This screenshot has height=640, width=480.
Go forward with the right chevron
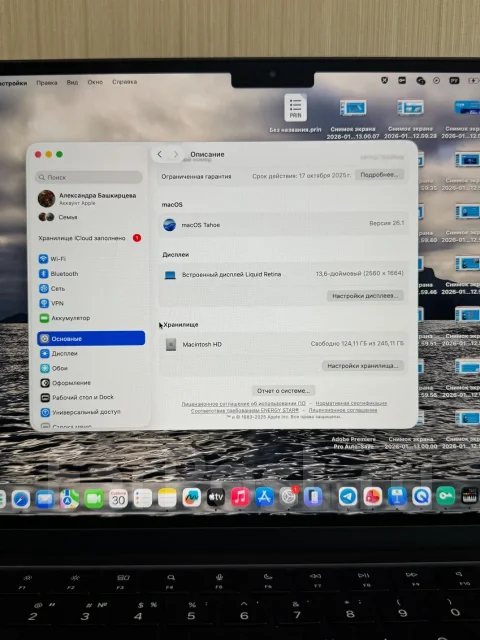point(176,154)
